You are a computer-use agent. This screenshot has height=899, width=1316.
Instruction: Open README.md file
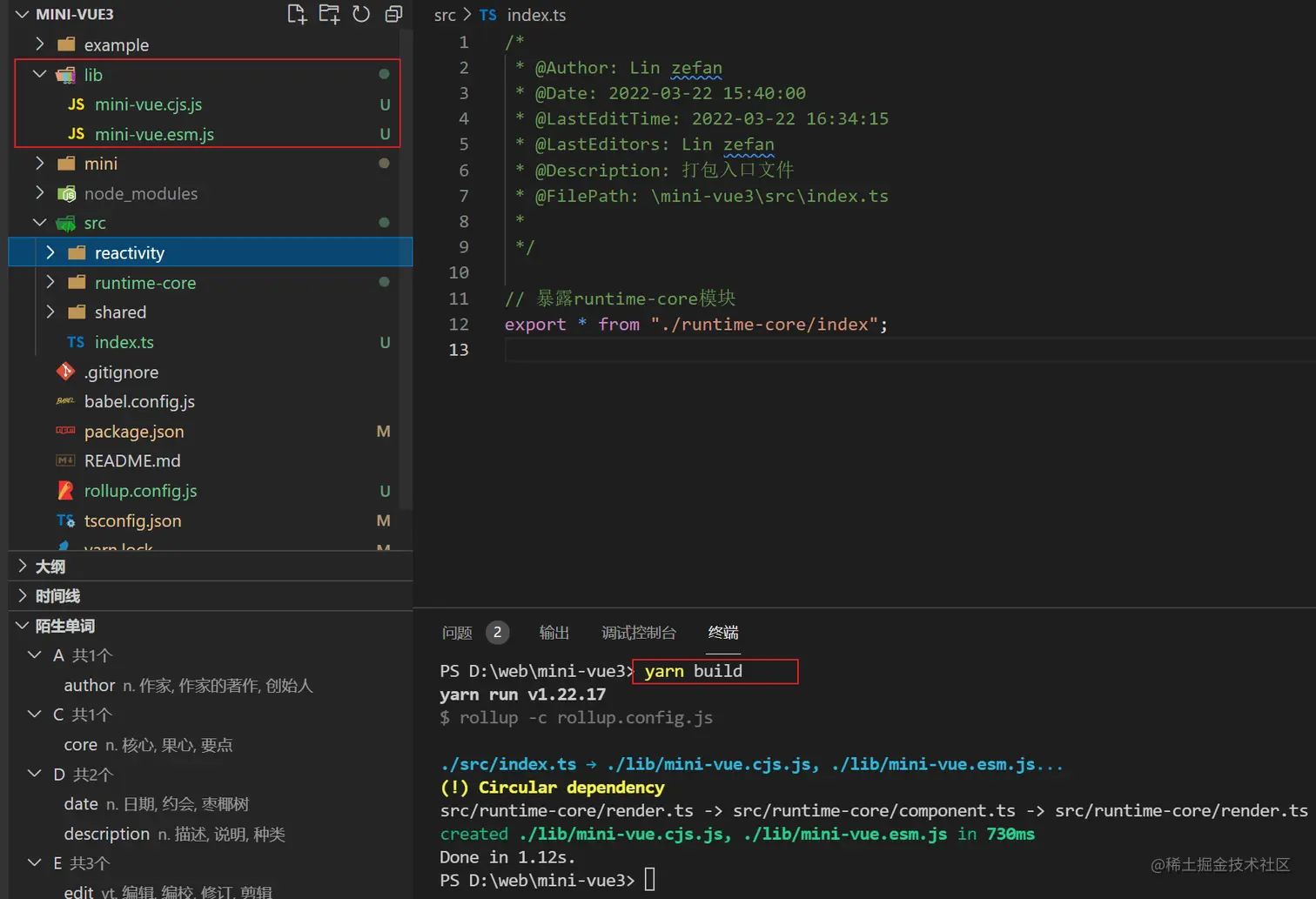tap(132, 460)
